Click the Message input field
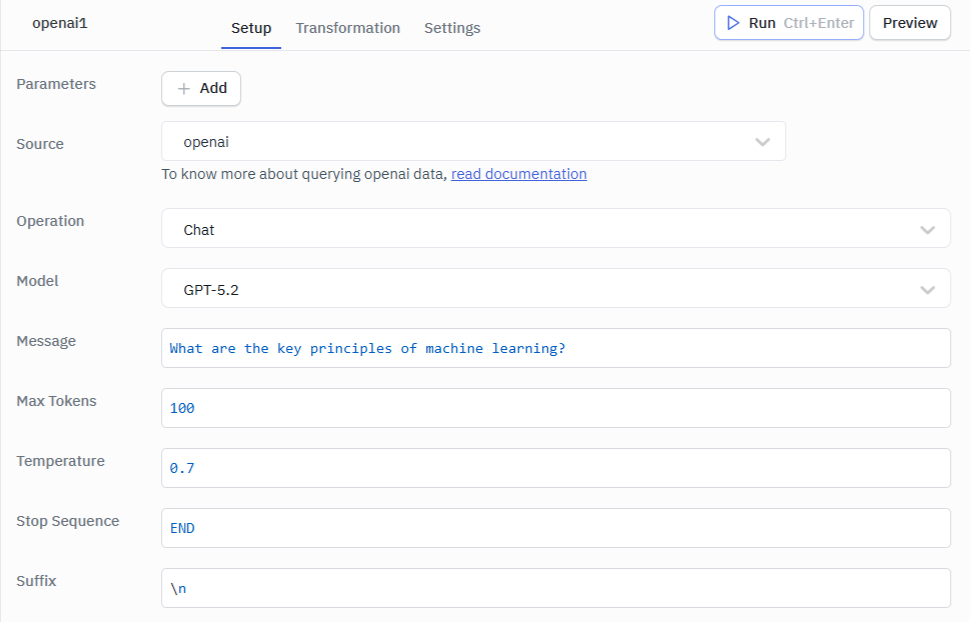970x622 pixels. [x=556, y=348]
